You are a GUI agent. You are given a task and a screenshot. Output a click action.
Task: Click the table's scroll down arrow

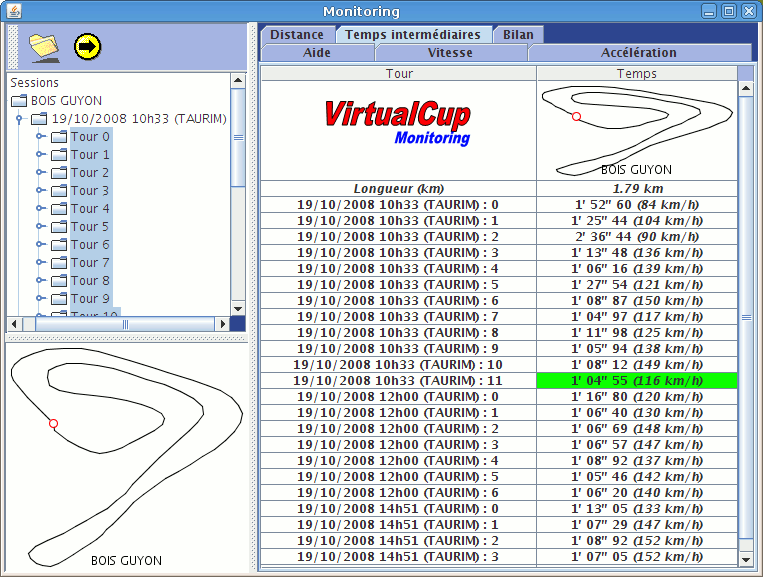(x=745, y=558)
